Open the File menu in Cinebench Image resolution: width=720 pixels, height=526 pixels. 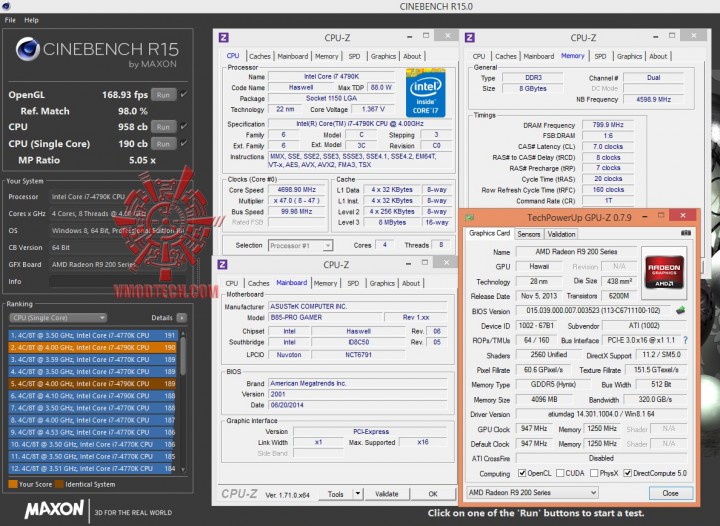click(10, 20)
